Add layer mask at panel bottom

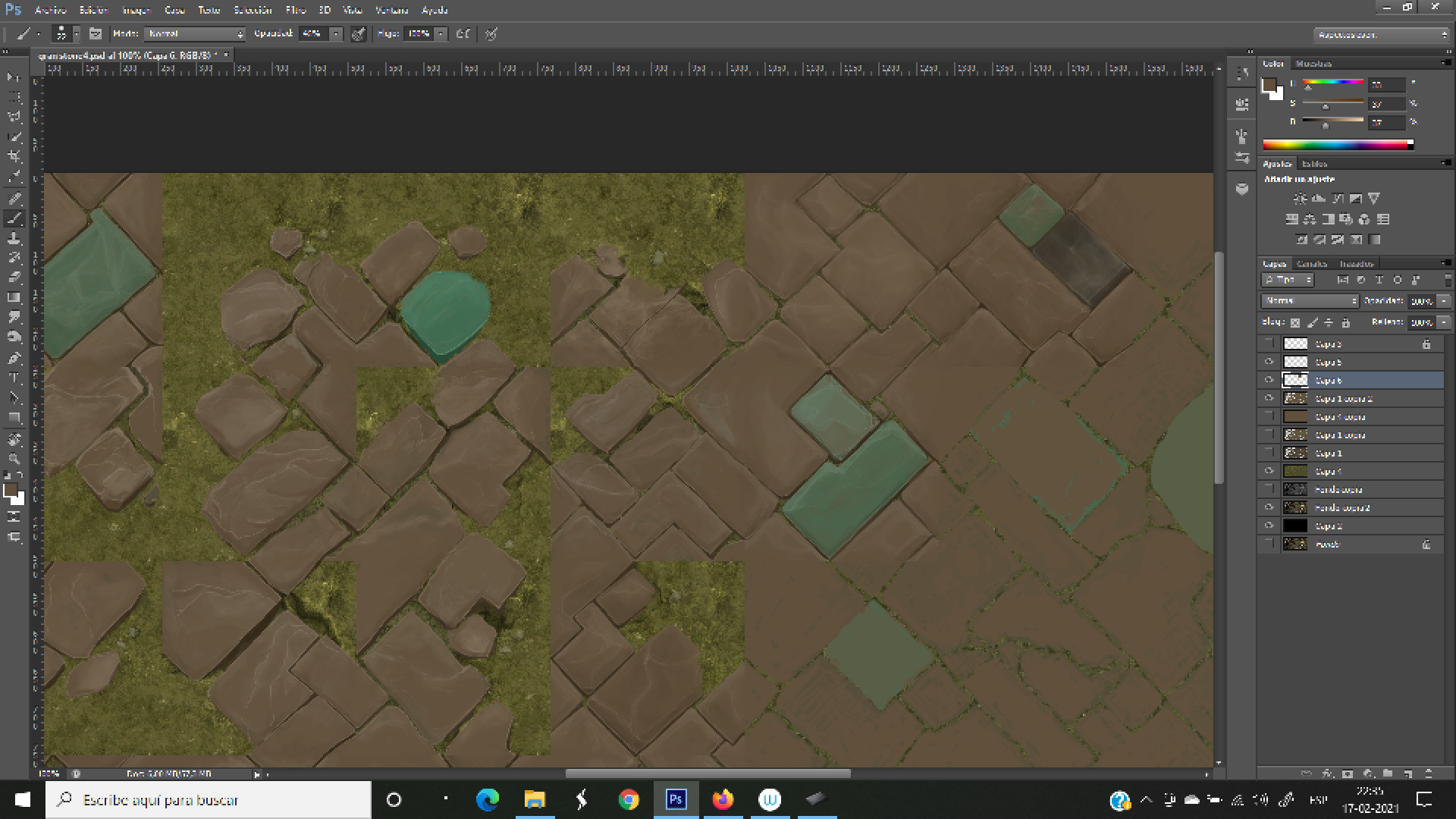click(x=1348, y=773)
